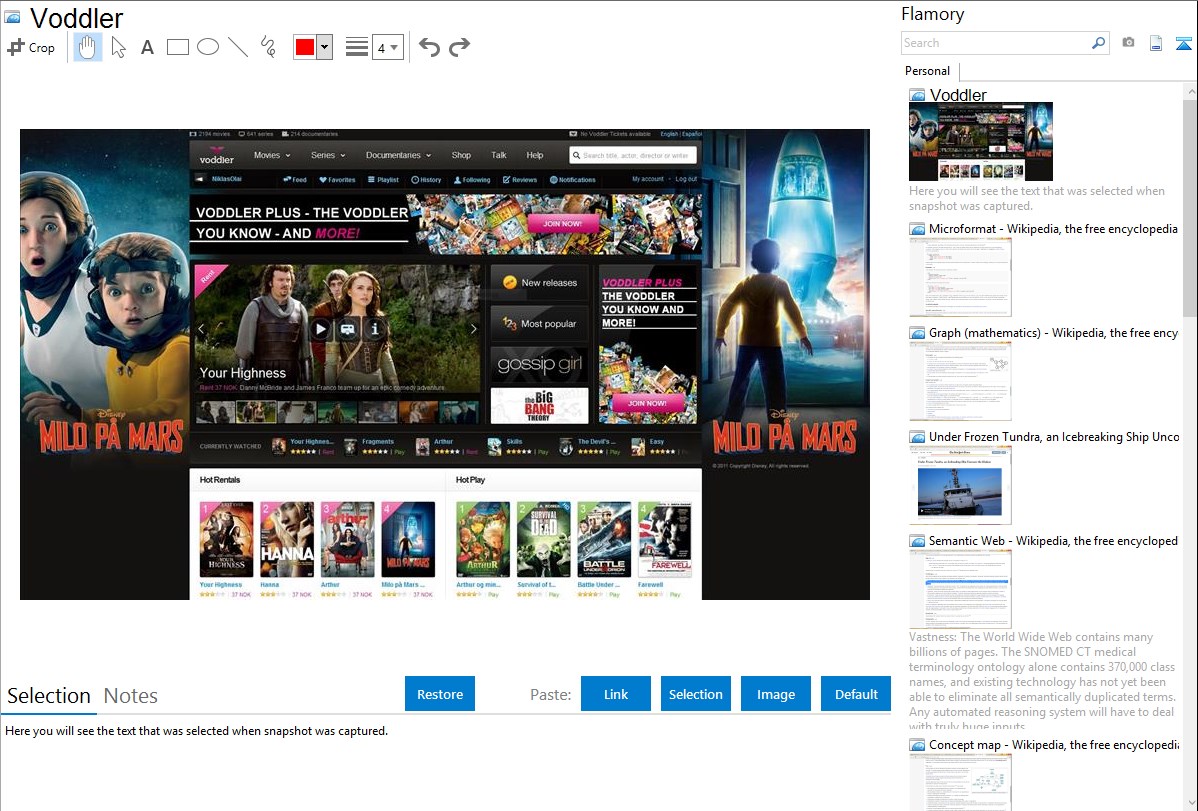Pick the rectangle drawing tool
This screenshot has height=811, width=1198.
coord(177,47)
